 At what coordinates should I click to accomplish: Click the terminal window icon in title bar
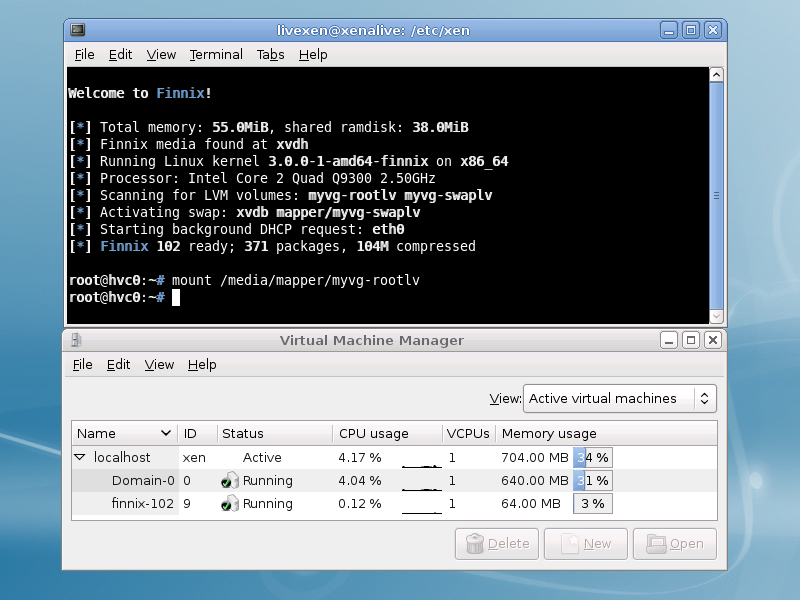coord(78,30)
